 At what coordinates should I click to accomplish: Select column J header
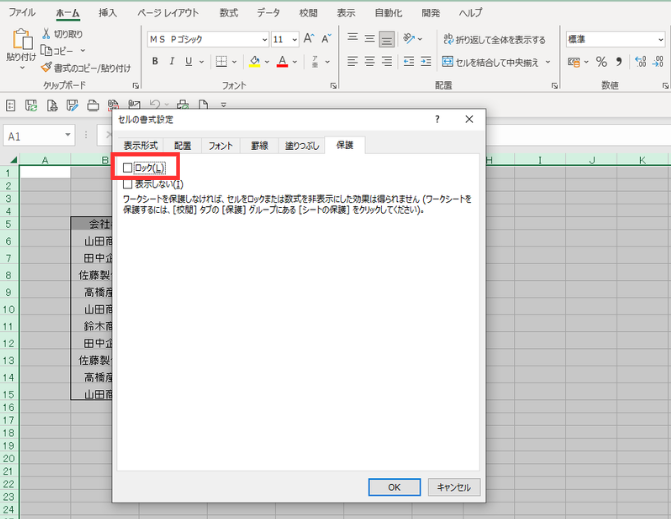pos(592,160)
